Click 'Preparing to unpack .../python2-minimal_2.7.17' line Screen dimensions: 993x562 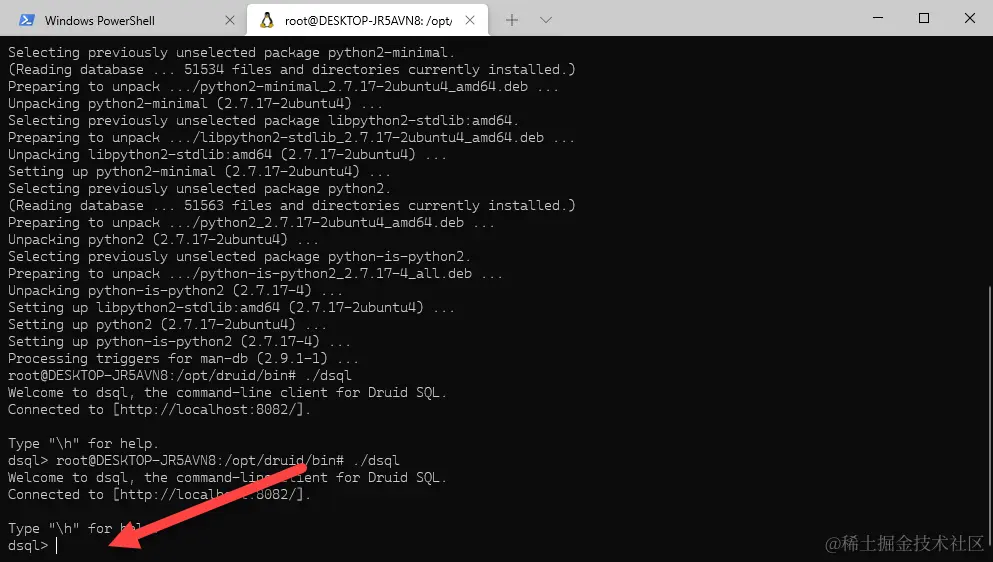point(283,87)
